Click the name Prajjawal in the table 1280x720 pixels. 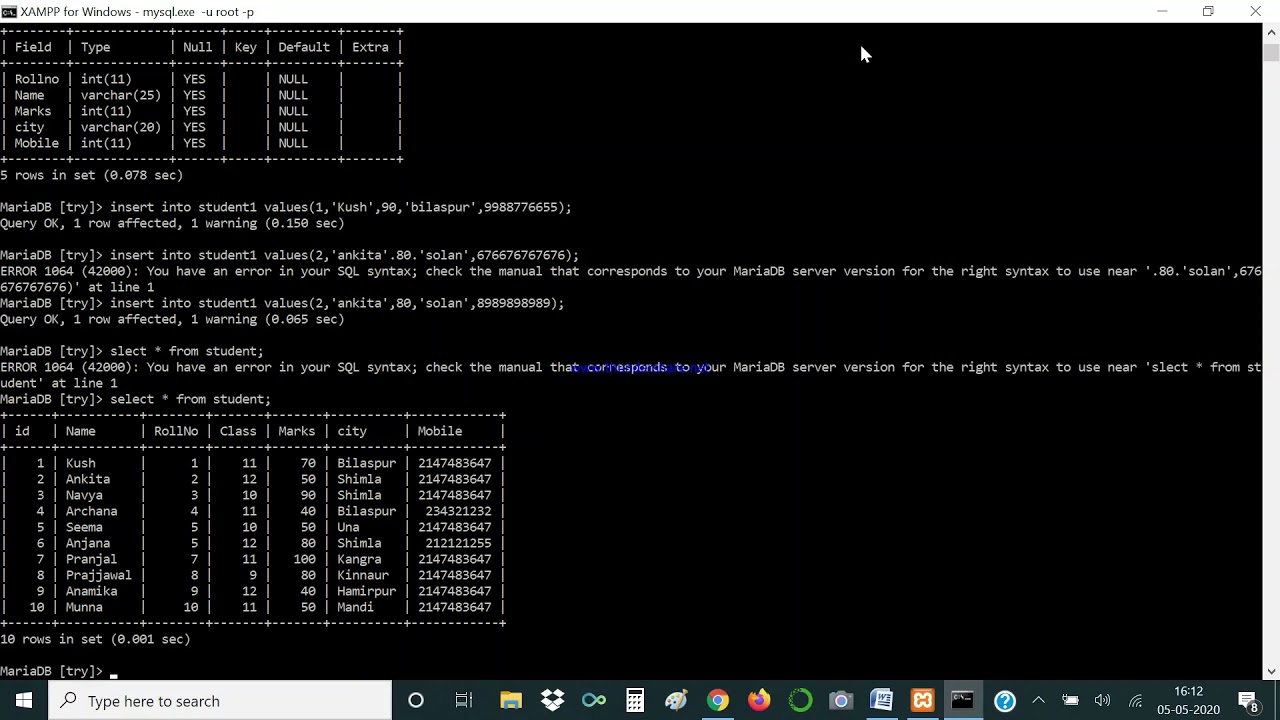98,575
